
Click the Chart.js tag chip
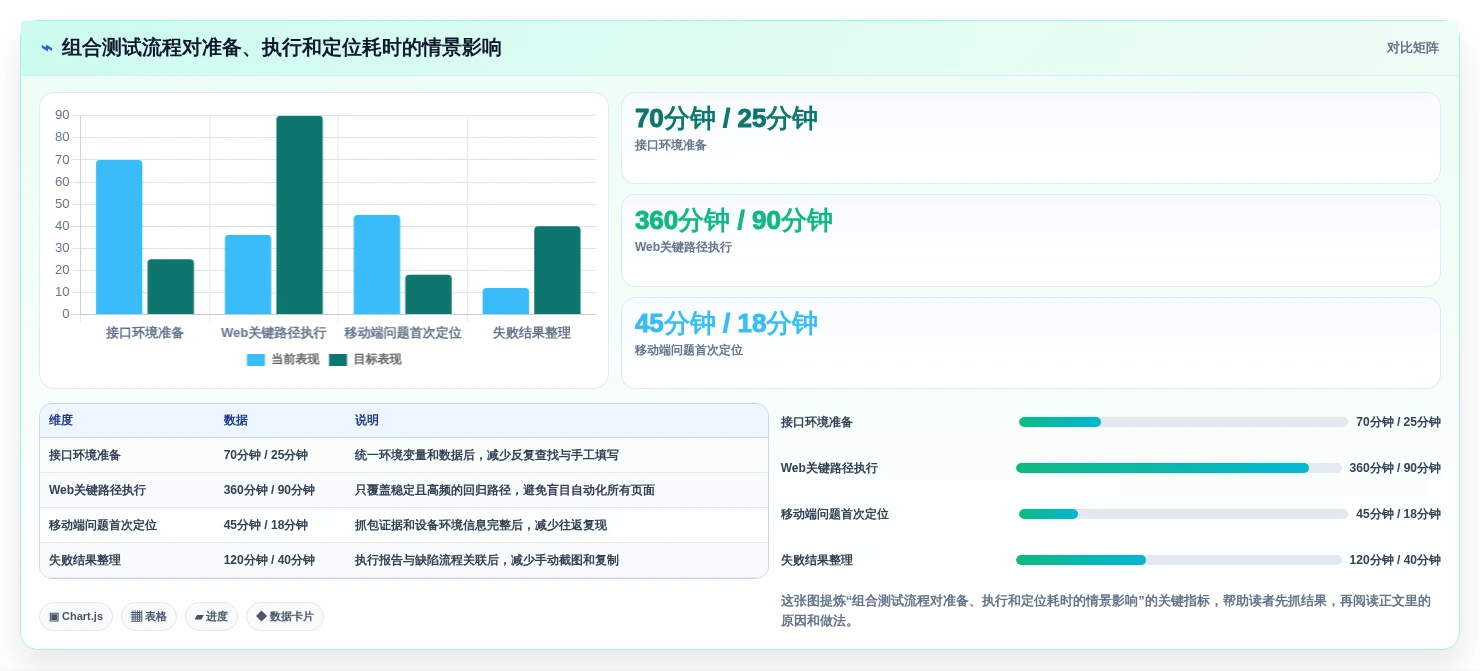[x=76, y=616]
